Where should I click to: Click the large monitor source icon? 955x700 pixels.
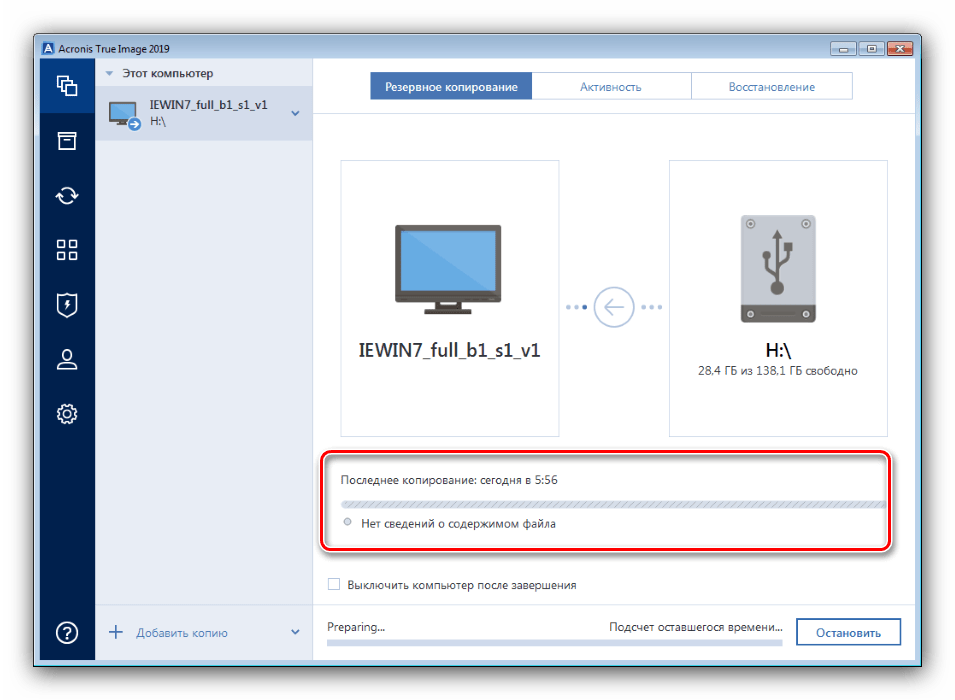[x=448, y=269]
